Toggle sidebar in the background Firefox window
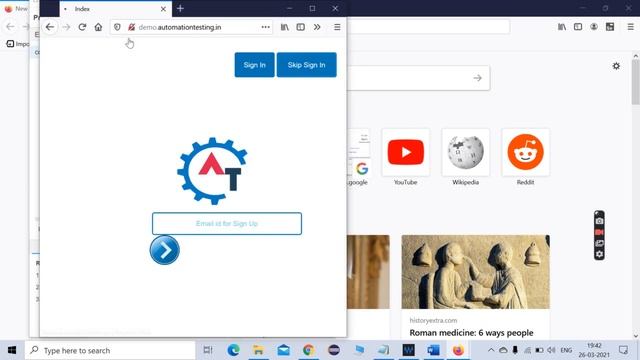This screenshot has height=360, width=640. coord(578,27)
